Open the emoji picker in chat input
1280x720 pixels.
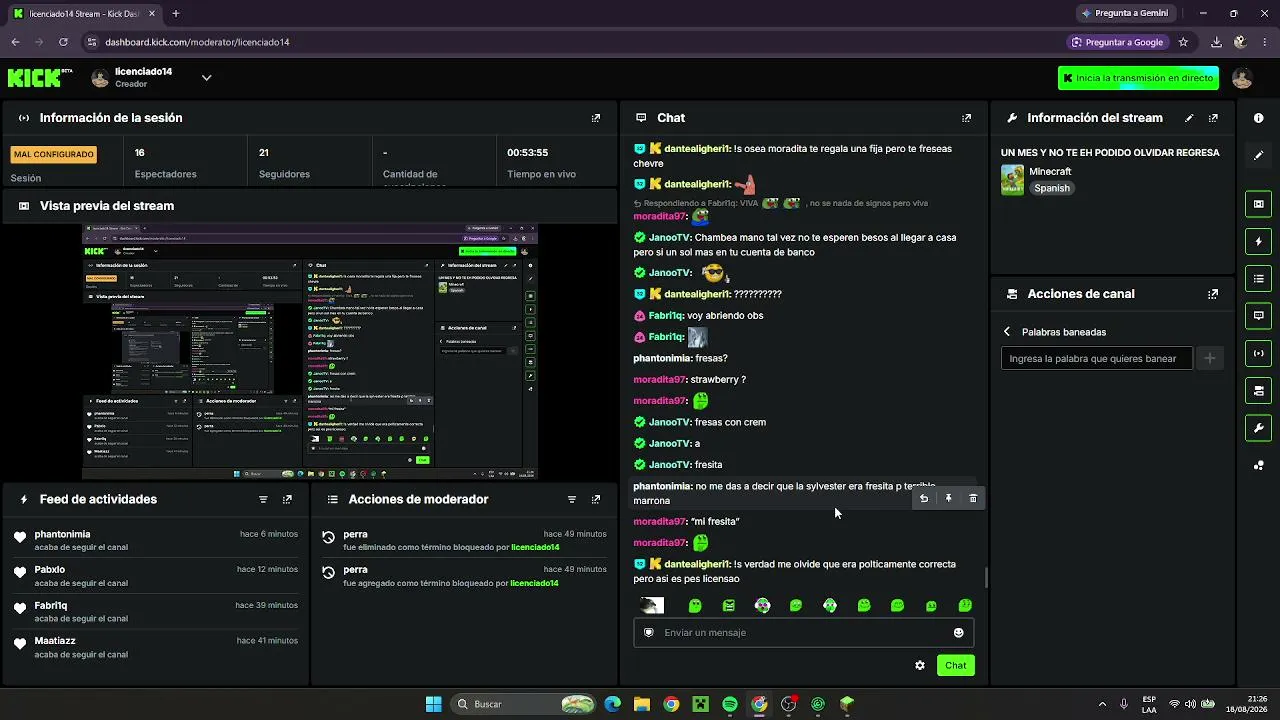pos(958,632)
